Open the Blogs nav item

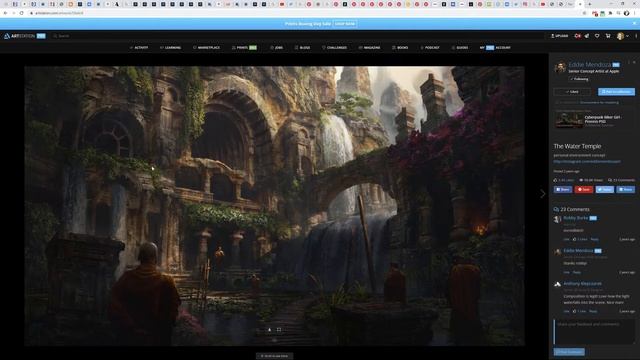302,48
